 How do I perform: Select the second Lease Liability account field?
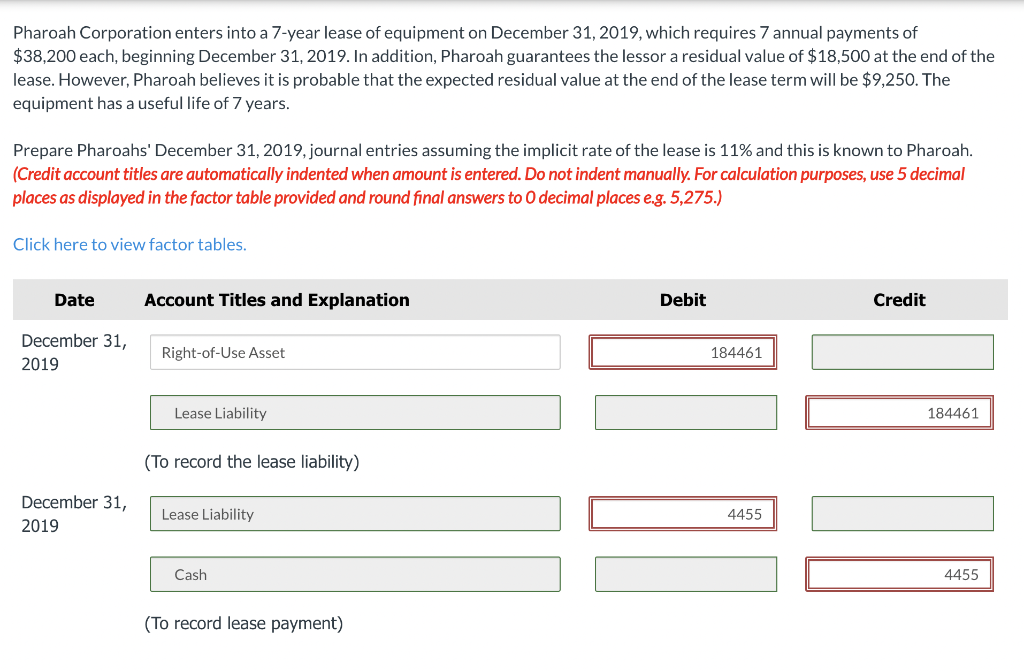tap(355, 514)
